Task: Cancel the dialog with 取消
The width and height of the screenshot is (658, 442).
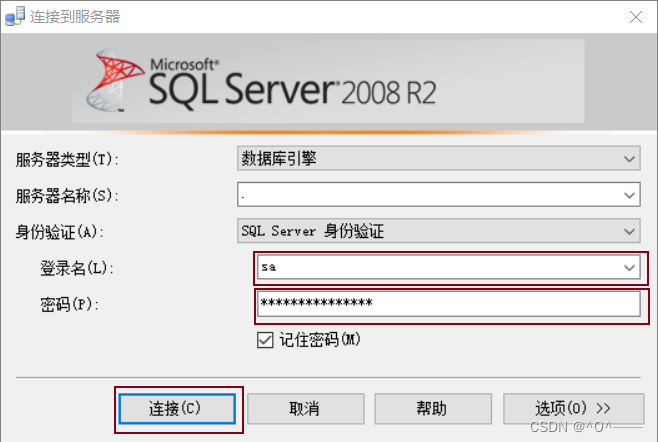Action: 306,408
